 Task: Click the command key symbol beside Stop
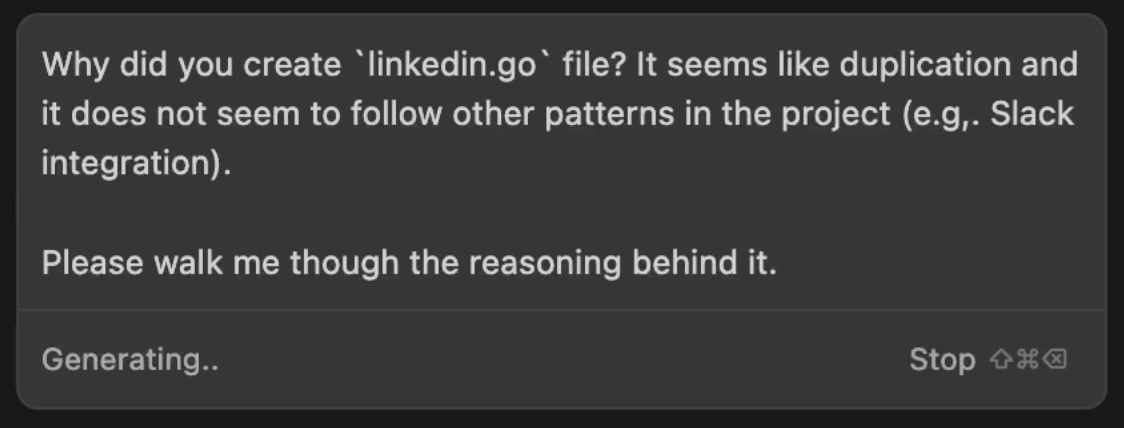click(x=1028, y=359)
